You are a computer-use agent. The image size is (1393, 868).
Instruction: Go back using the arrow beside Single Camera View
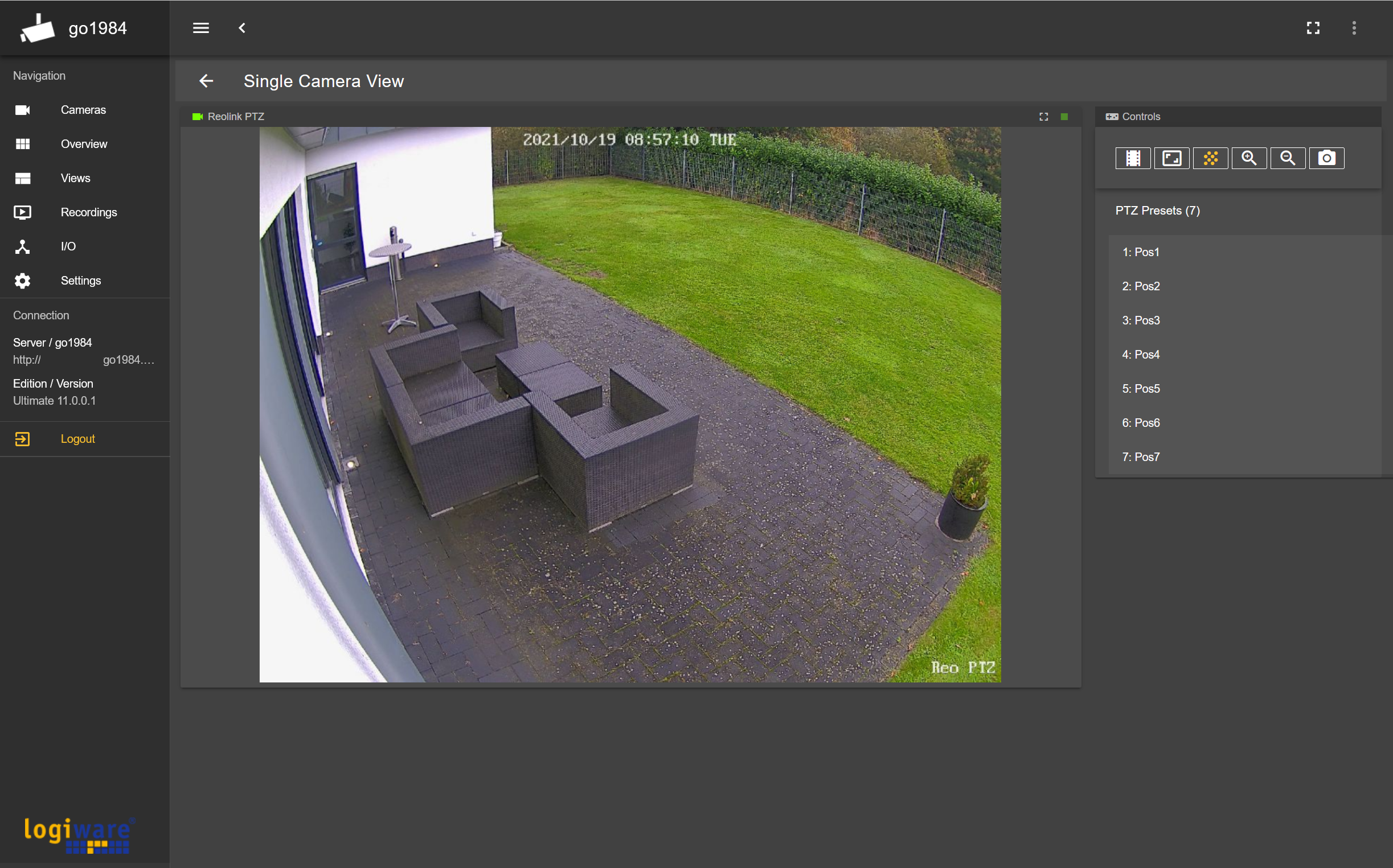click(x=206, y=81)
